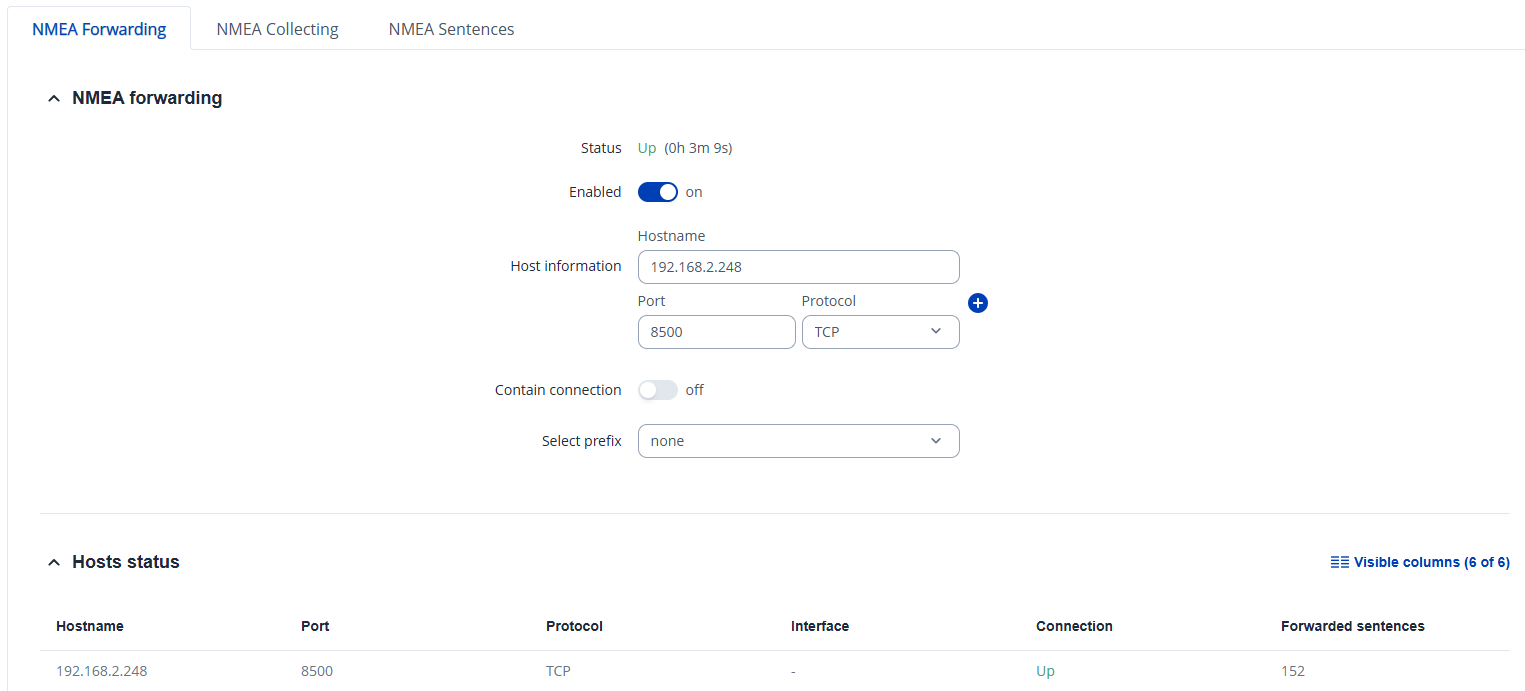Open the Protocol TCP dropdown
1525x691 pixels.
(x=880, y=332)
